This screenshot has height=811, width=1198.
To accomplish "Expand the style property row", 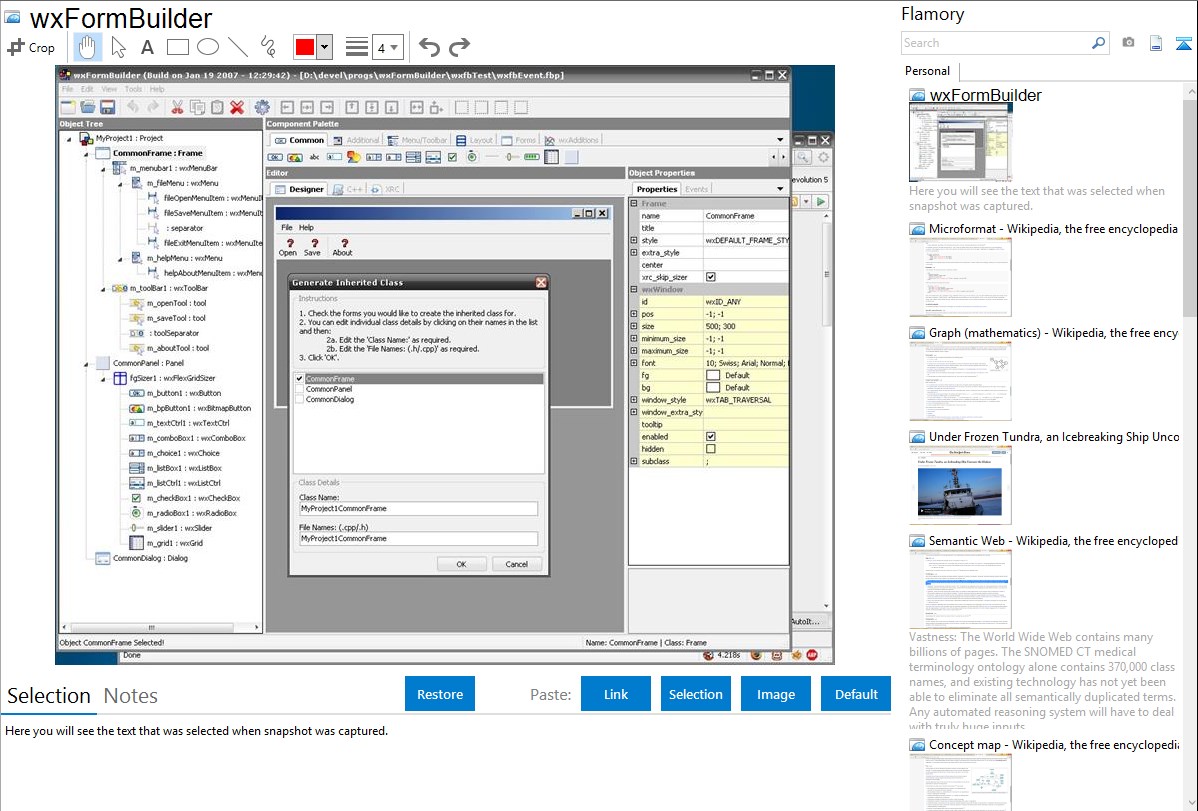I will coord(633,240).
